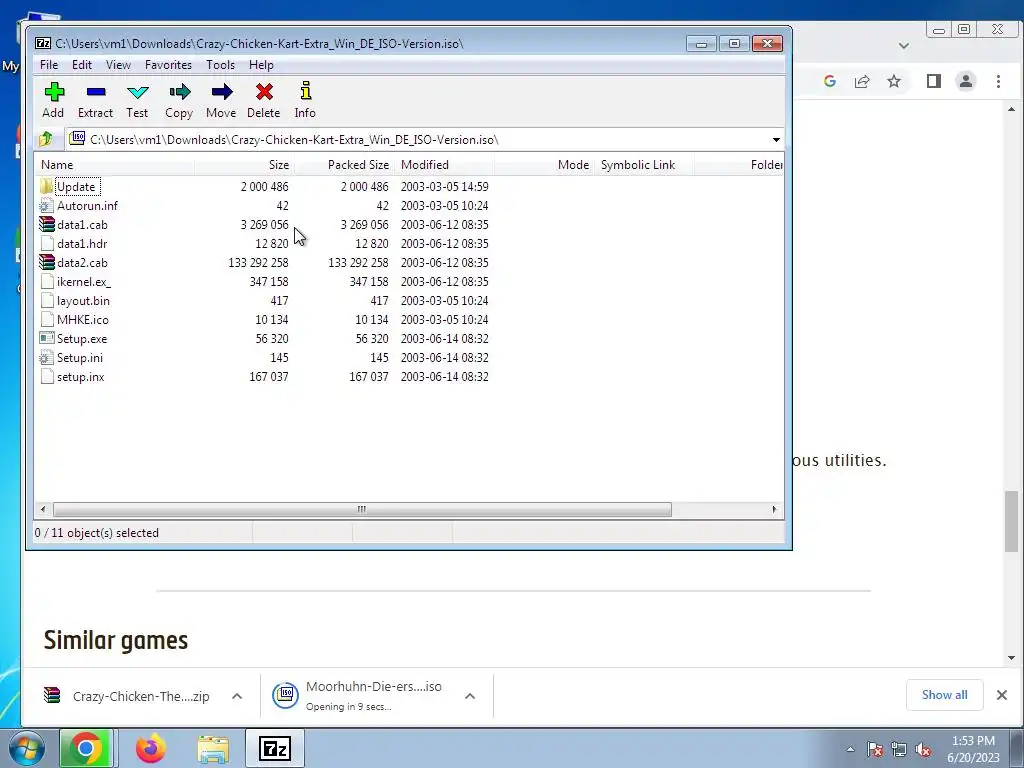Click Show all downloads button
Screen dimensions: 1024x768
[x=944, y=695]
